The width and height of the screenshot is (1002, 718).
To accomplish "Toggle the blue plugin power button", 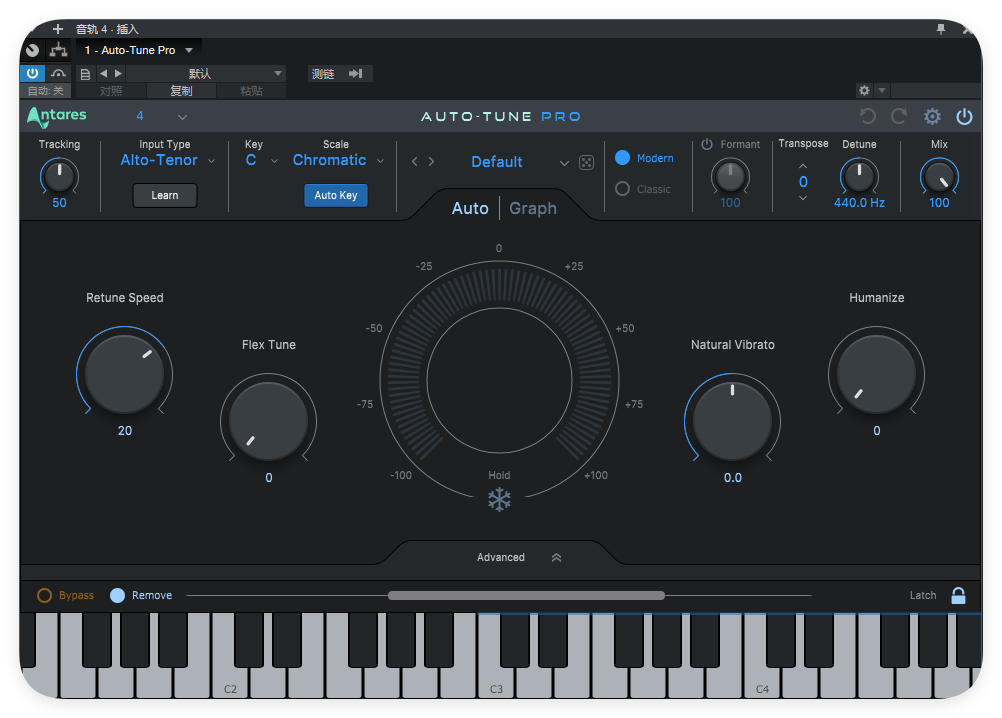I will point(33,73).
